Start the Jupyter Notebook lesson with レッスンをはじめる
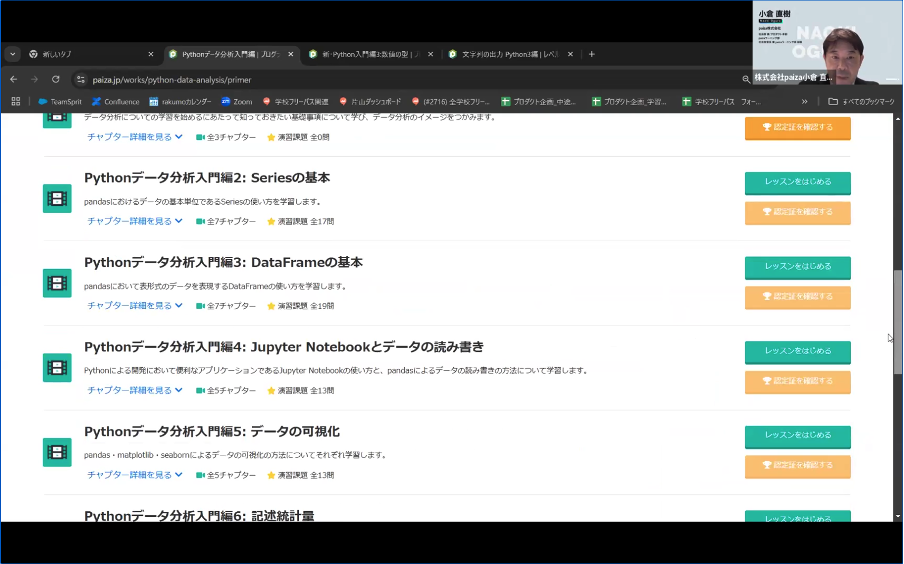This screenshot has width=904, height=564. [x=797, y=351]
